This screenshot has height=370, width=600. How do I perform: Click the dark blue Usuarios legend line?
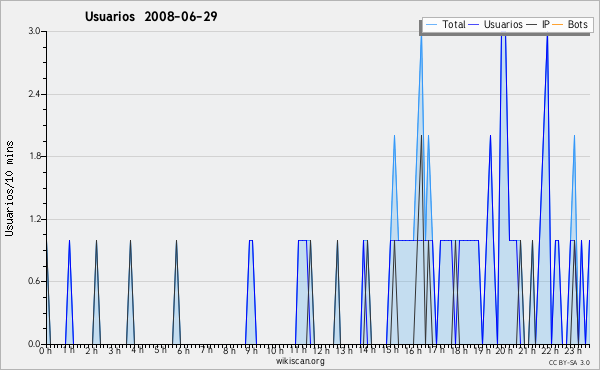click(474, 25)
